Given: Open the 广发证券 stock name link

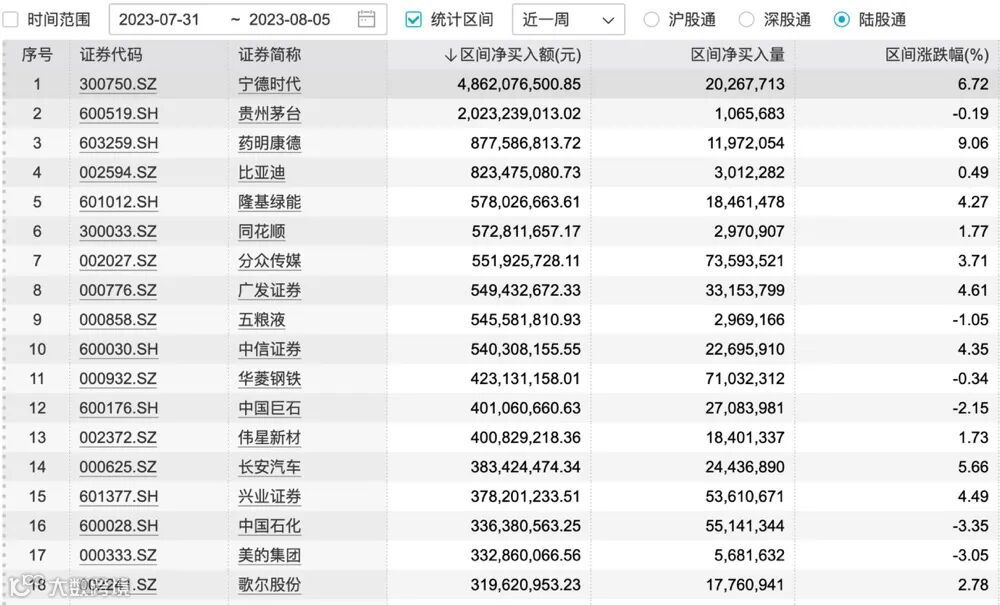Looking at the screenshot, I should click(270, 290).
